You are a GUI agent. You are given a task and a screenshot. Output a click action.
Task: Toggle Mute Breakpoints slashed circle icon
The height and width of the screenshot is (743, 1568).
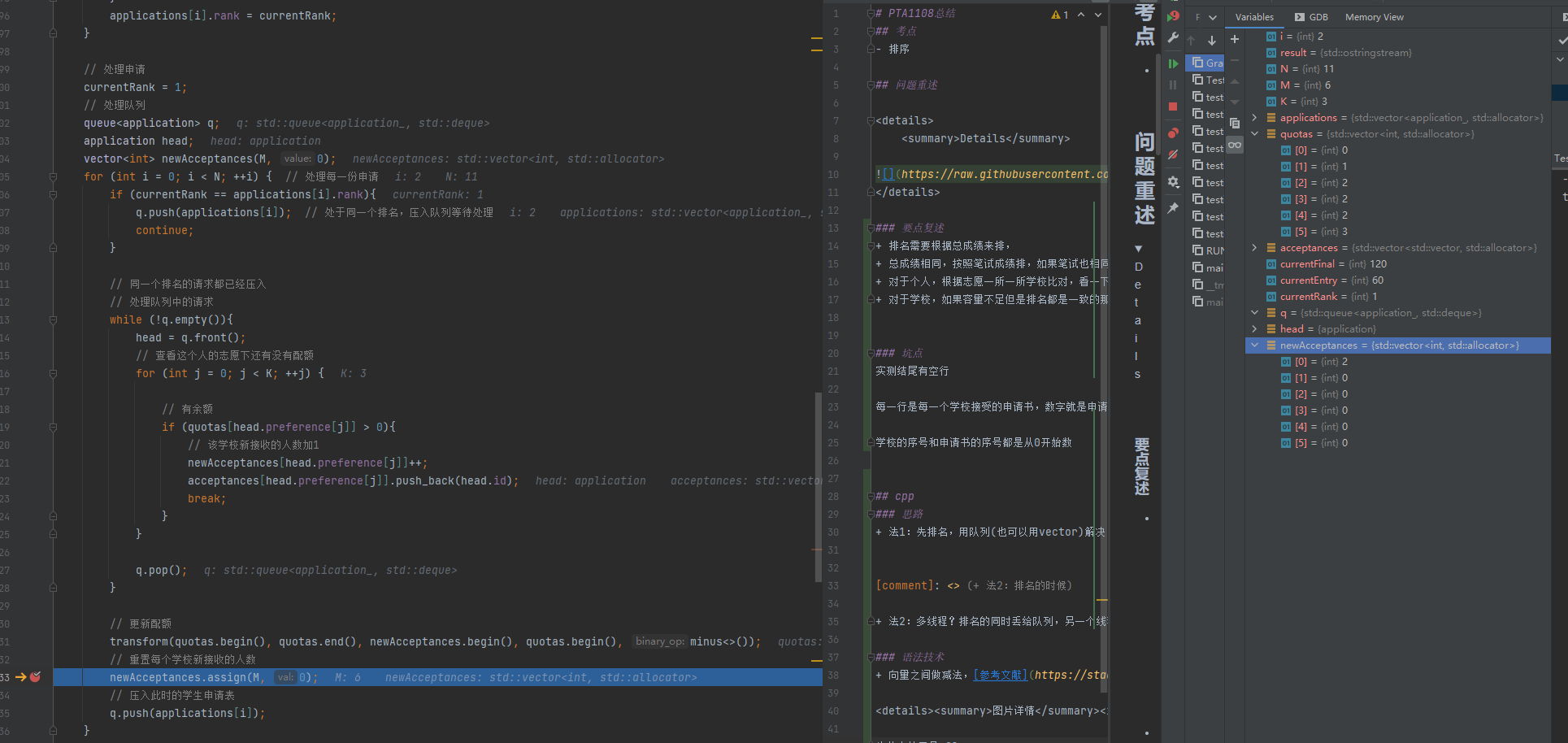click(1173, 154)
